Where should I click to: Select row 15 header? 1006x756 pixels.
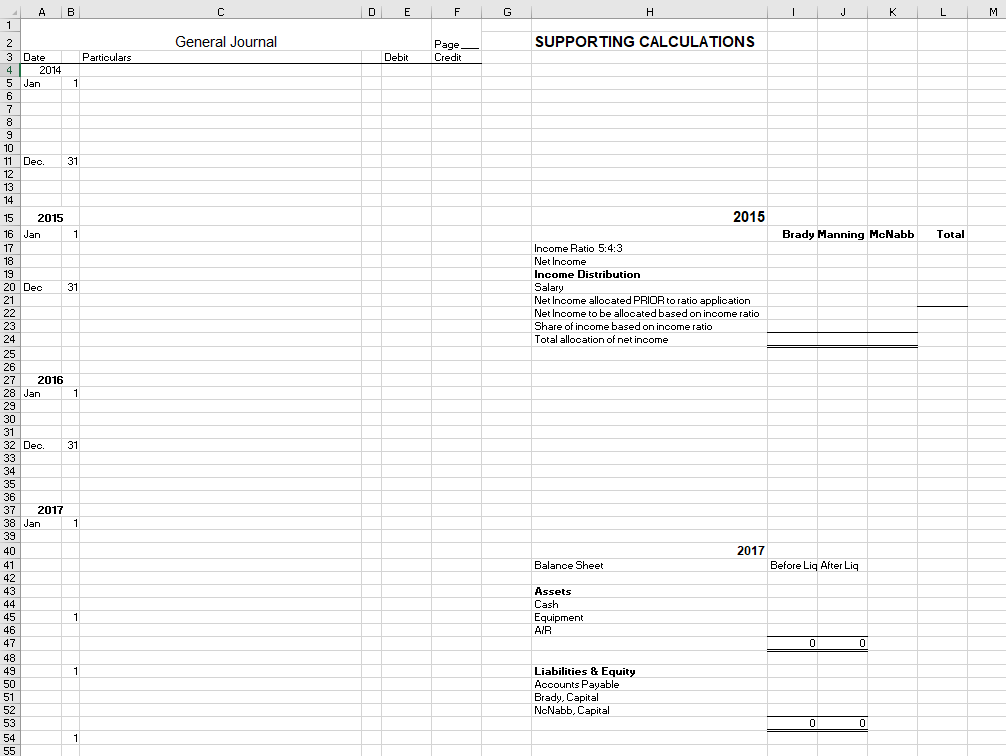(10, 218)
